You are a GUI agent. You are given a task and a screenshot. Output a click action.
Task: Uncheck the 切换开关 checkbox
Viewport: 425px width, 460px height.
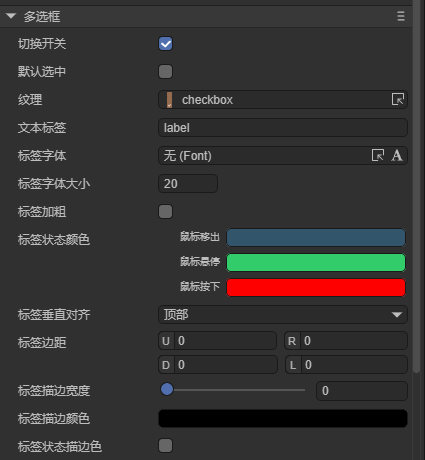(x=165, y=44)
